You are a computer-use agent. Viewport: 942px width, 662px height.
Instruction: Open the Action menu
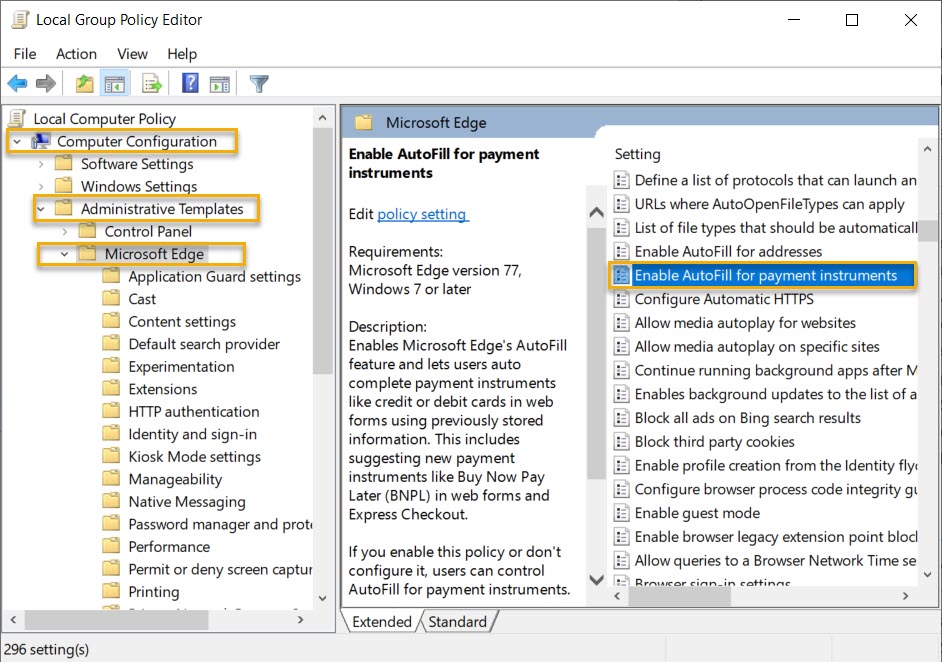[76, 53]
